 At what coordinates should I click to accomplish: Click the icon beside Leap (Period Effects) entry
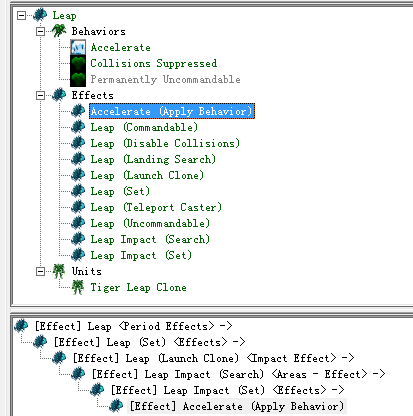point(21,326)
